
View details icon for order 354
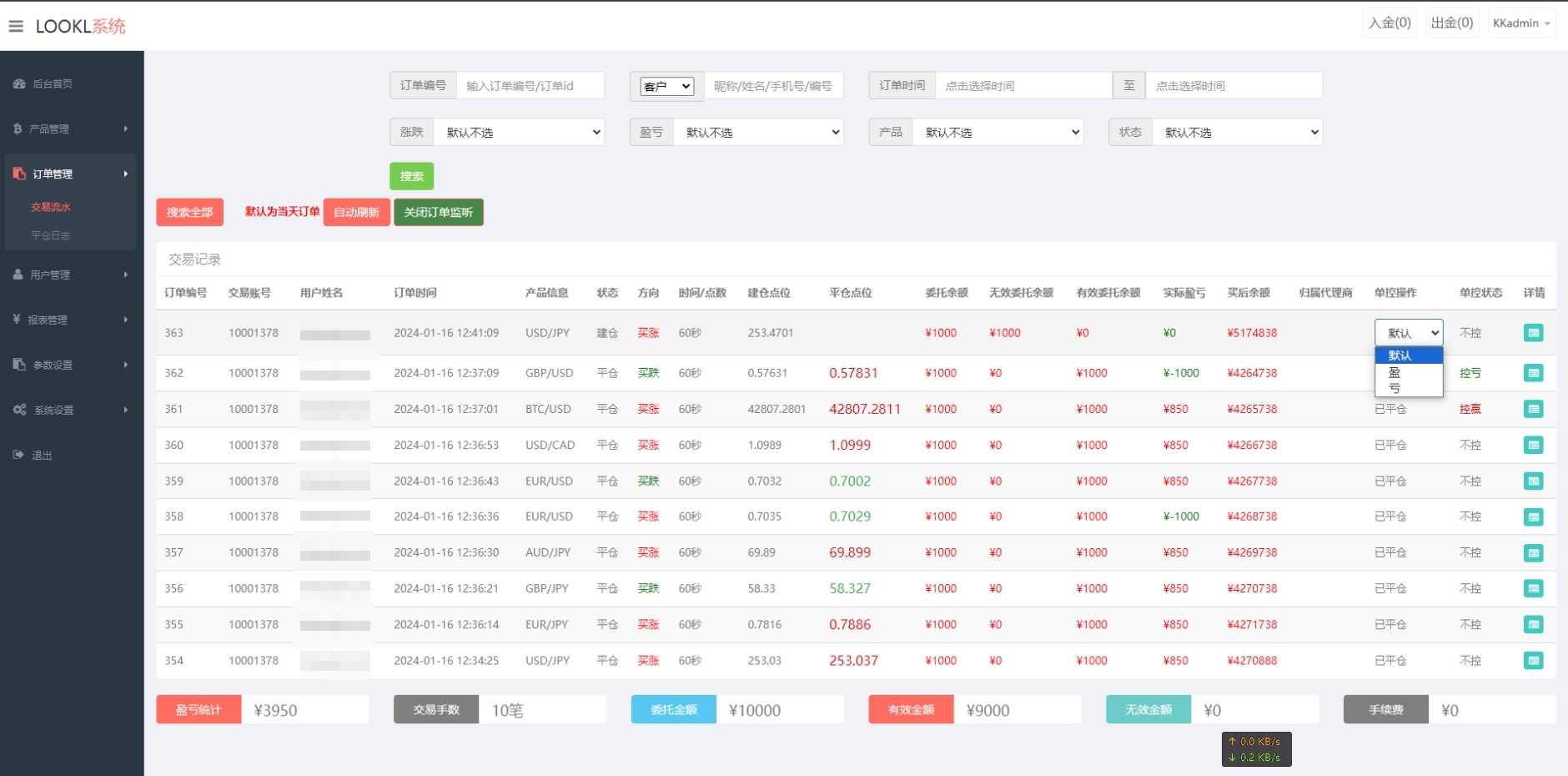[1533, 661]
